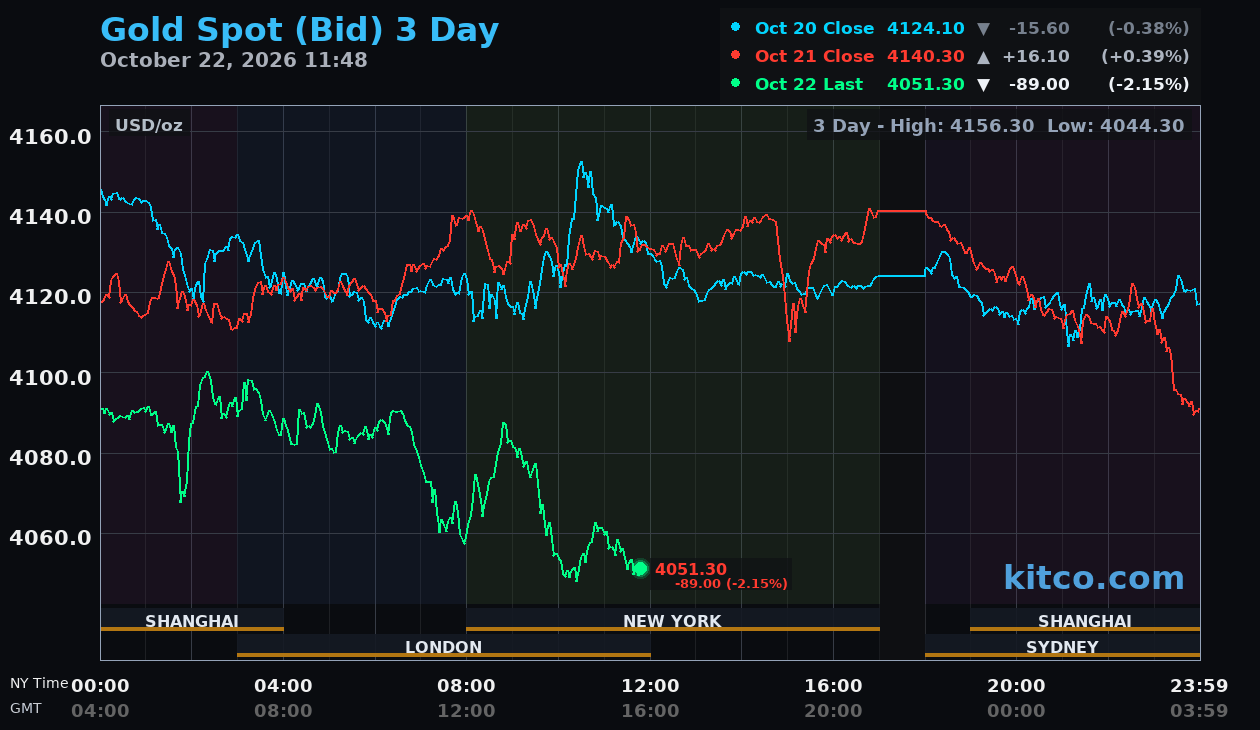Click the 23:59 NY time label
The width and height of the screenshot is (1260, 730).
(x=1199, y=686)
